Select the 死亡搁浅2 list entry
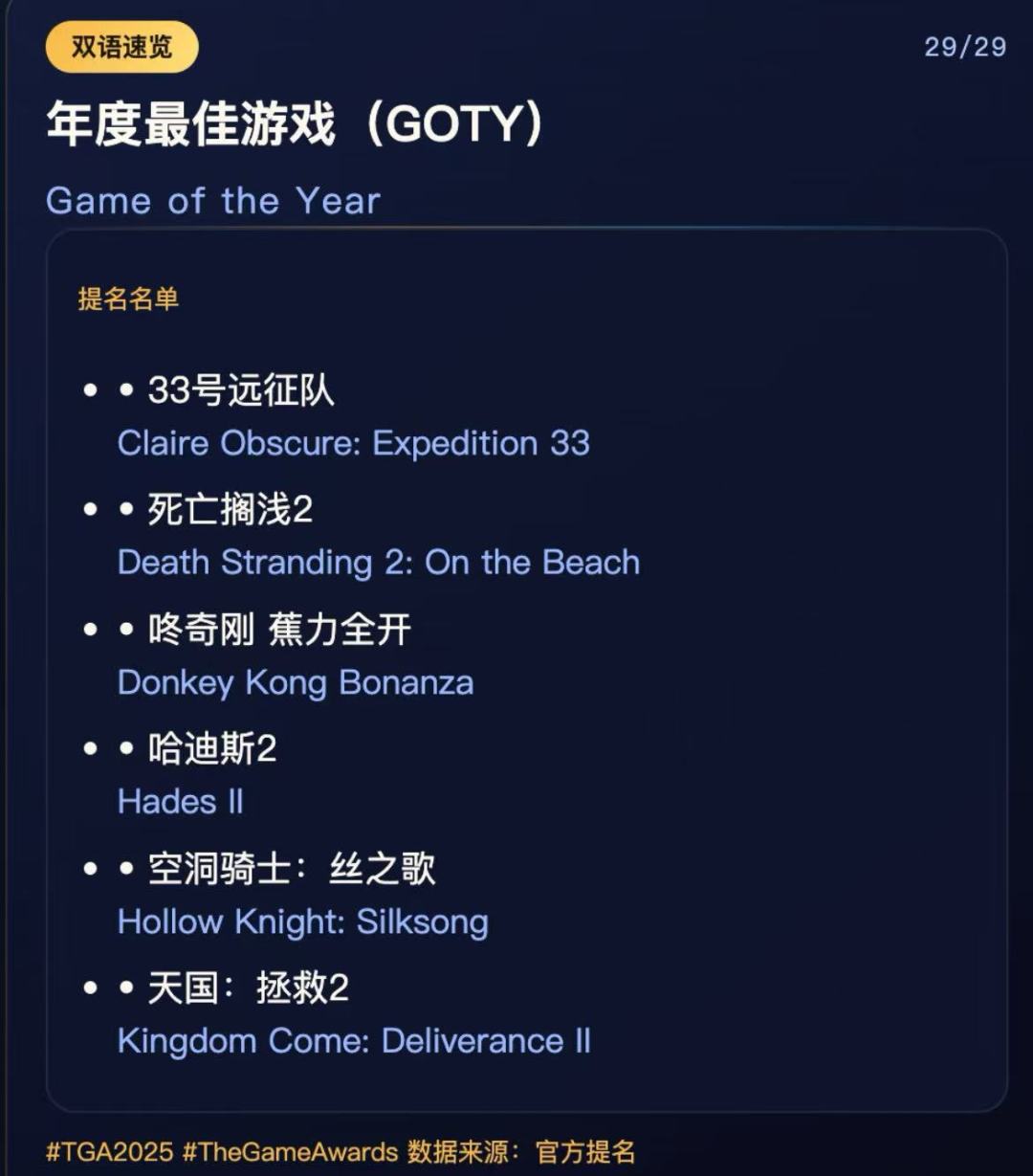This screenshot has width=1033, height=1176. click(231, 510)
